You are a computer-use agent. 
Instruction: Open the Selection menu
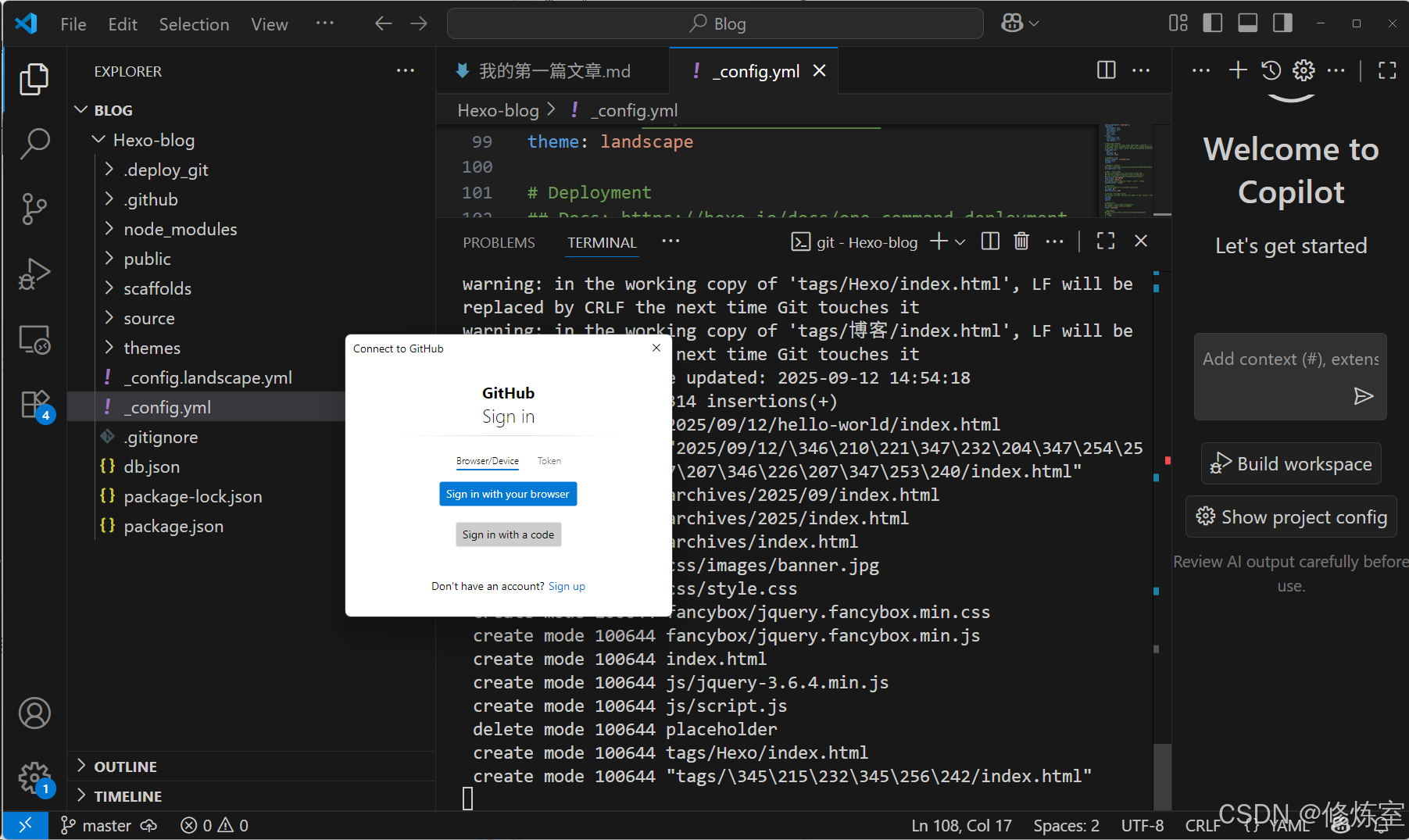(194, 24)
